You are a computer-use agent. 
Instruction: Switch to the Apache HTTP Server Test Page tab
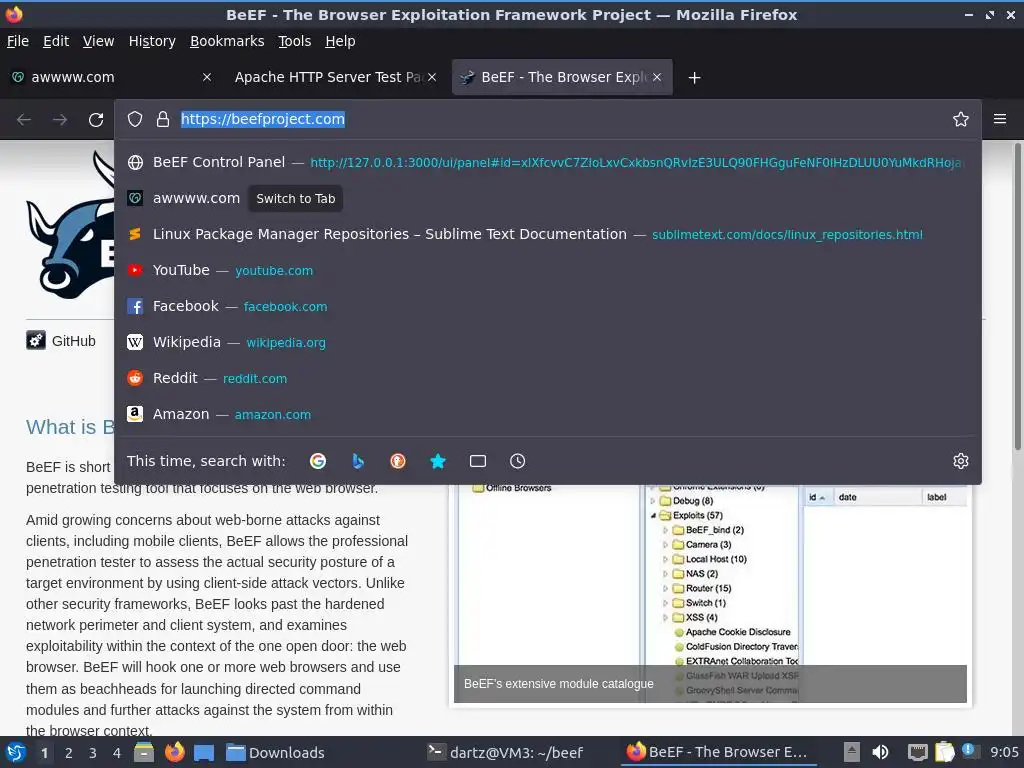336,77
